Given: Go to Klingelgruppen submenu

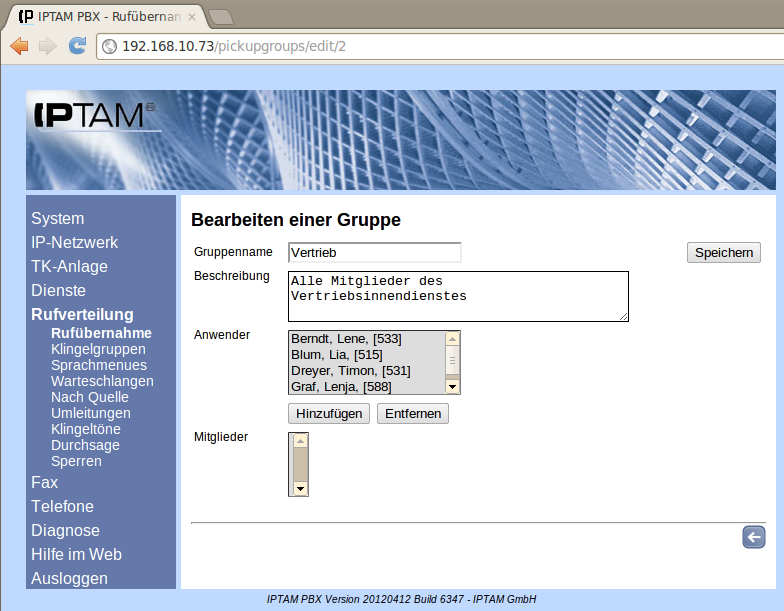Looking at the screenshot, I should click(98, 349).
